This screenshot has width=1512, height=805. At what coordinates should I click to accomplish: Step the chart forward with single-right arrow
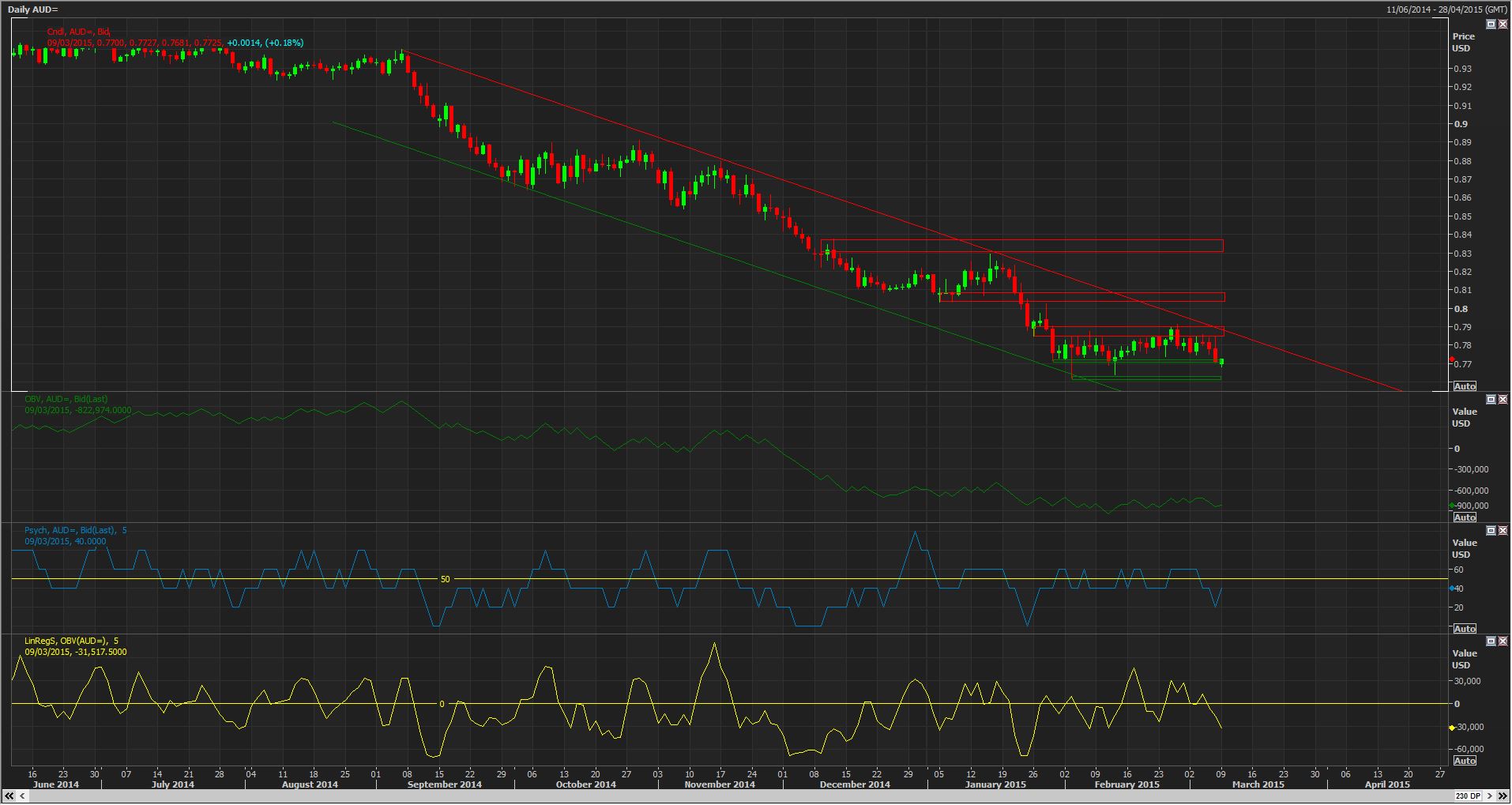pos(1490,796)
